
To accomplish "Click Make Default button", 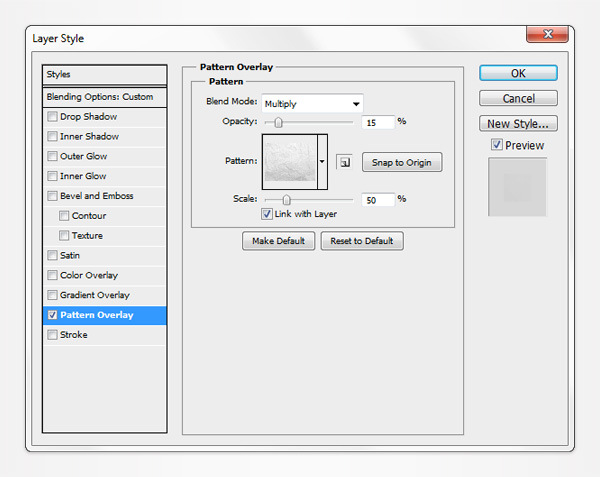I will (278, 241).
